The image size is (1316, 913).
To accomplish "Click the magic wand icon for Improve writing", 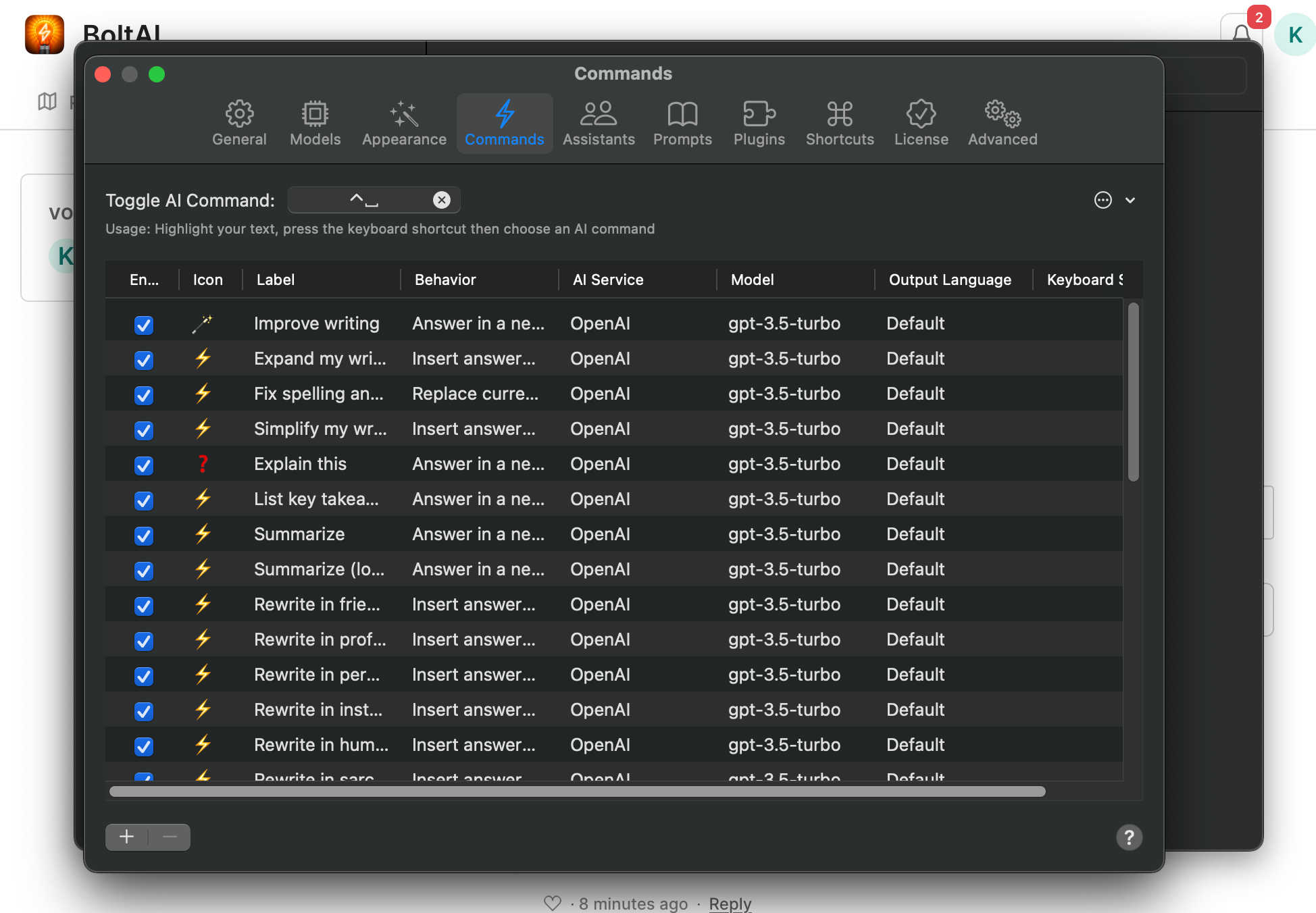I will 203,323.
